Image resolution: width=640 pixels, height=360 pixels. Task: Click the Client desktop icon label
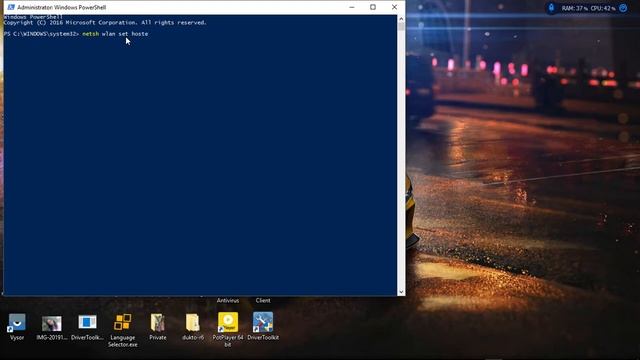[263, 300]
